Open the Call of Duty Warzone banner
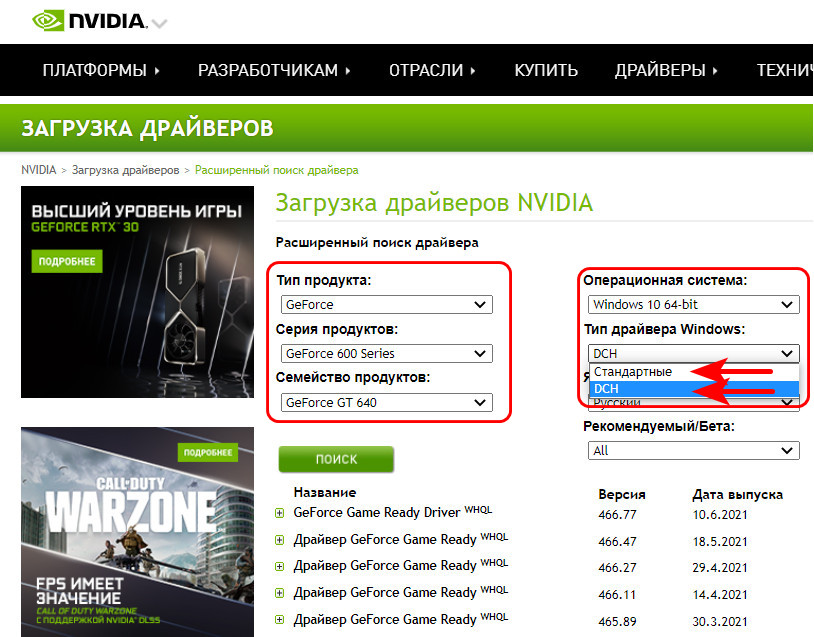 pos(138,532)
